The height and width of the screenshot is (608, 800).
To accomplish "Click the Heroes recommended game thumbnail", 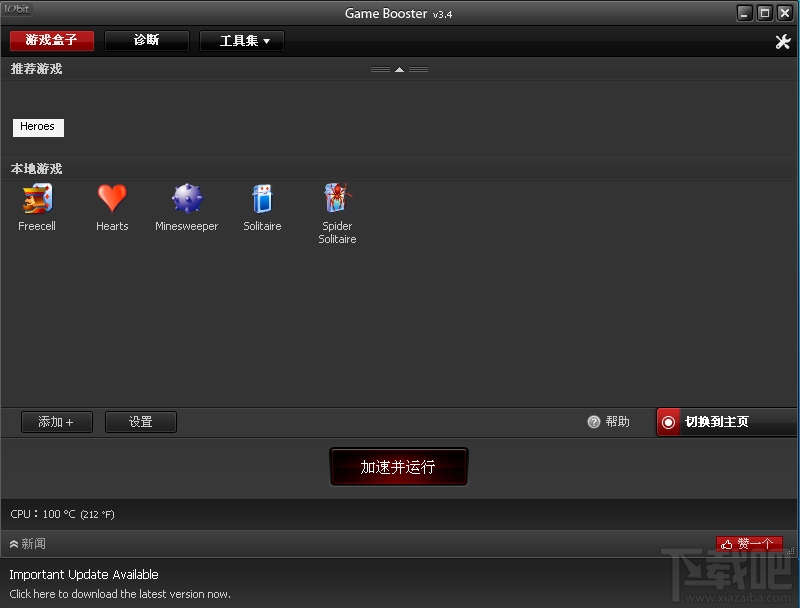I will [38, 128].
